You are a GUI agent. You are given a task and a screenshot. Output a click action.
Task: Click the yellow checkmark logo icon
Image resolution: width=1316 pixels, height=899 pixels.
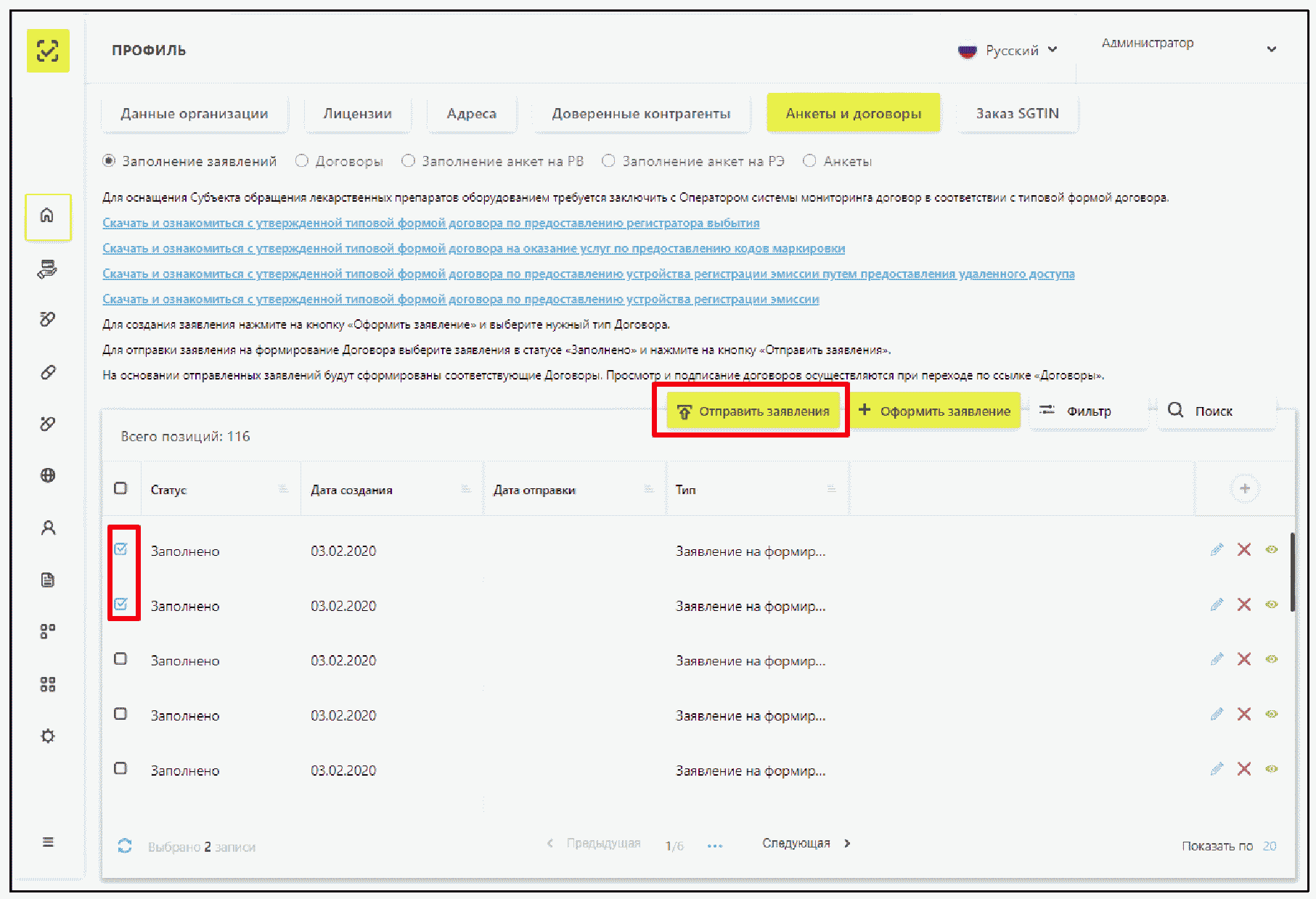(x=48, y=51)
